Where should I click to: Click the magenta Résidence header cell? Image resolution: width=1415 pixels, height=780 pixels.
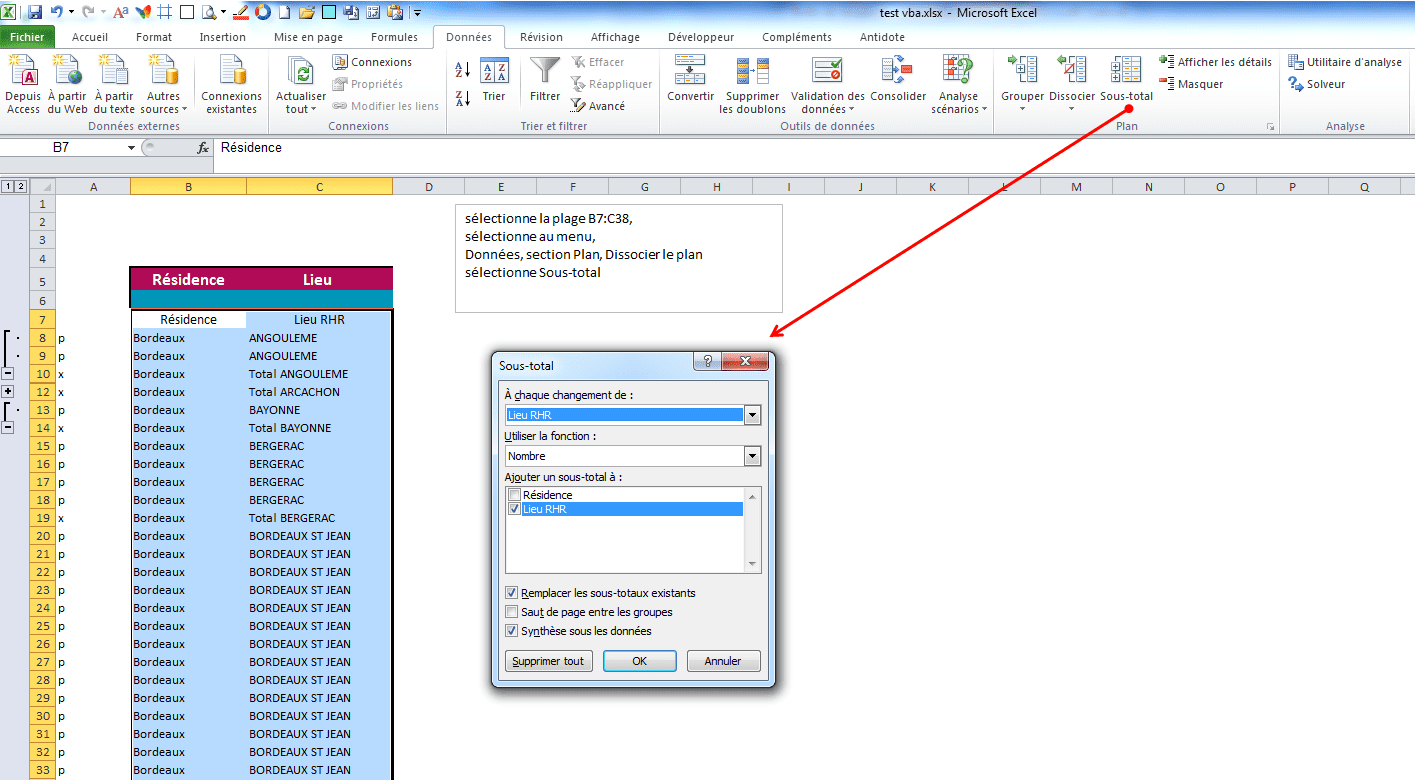pos(188,280)
